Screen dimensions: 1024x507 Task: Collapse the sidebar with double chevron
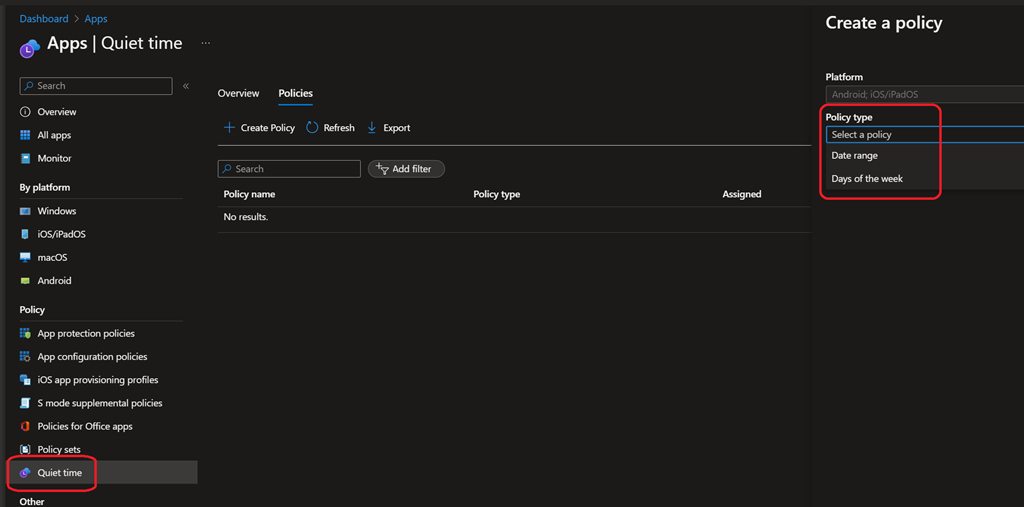coord(186,87)
